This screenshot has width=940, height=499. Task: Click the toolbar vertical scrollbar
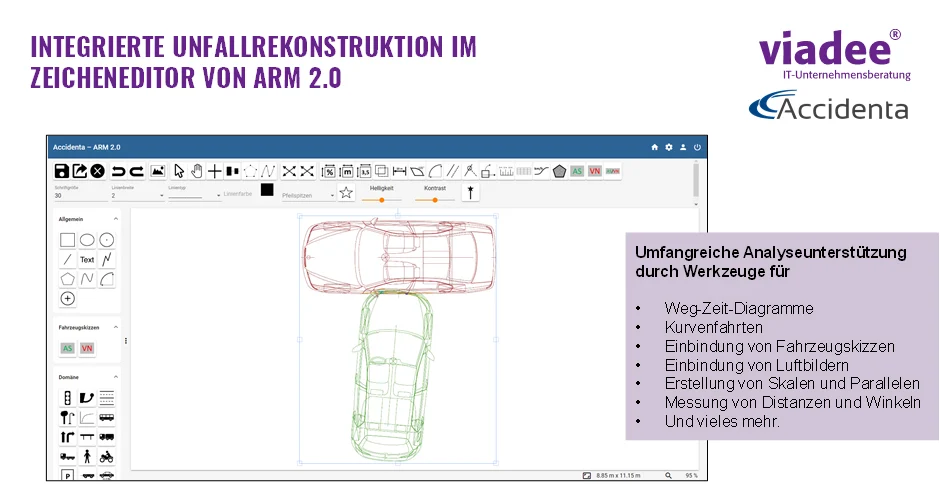(x=695, y=179)
